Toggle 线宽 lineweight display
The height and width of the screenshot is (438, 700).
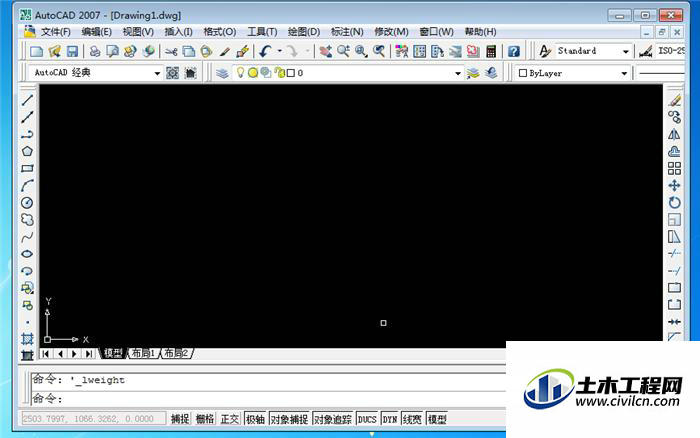(412, 419)
